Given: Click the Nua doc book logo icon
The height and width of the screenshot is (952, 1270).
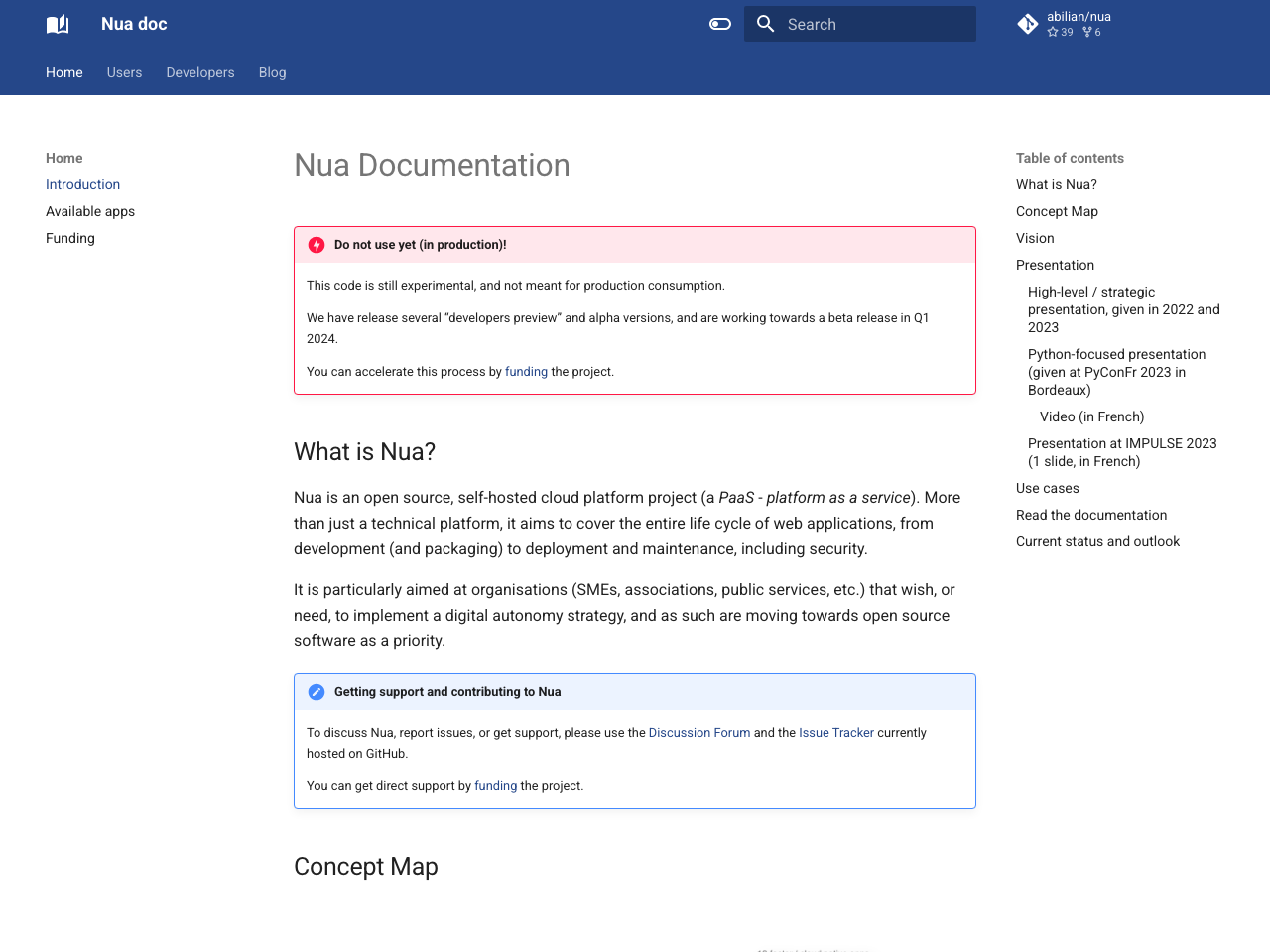Looking at the screenshot, I should coord(58,24).
